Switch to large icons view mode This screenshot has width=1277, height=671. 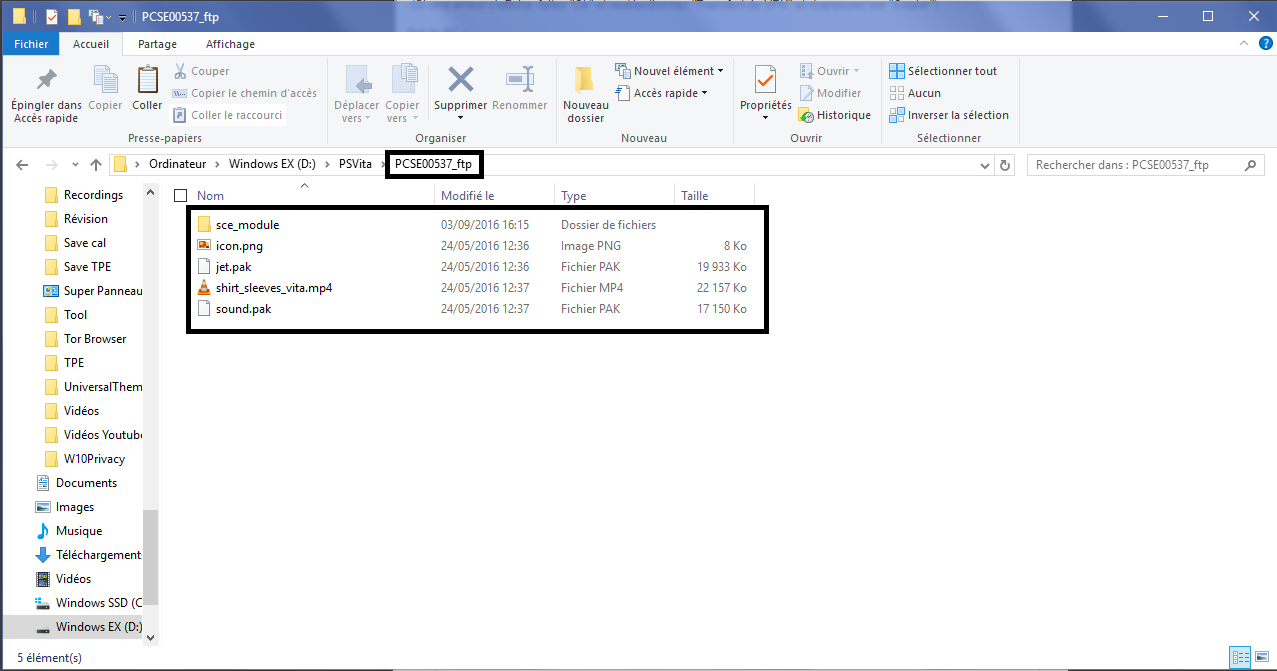tap(1263, 657)
